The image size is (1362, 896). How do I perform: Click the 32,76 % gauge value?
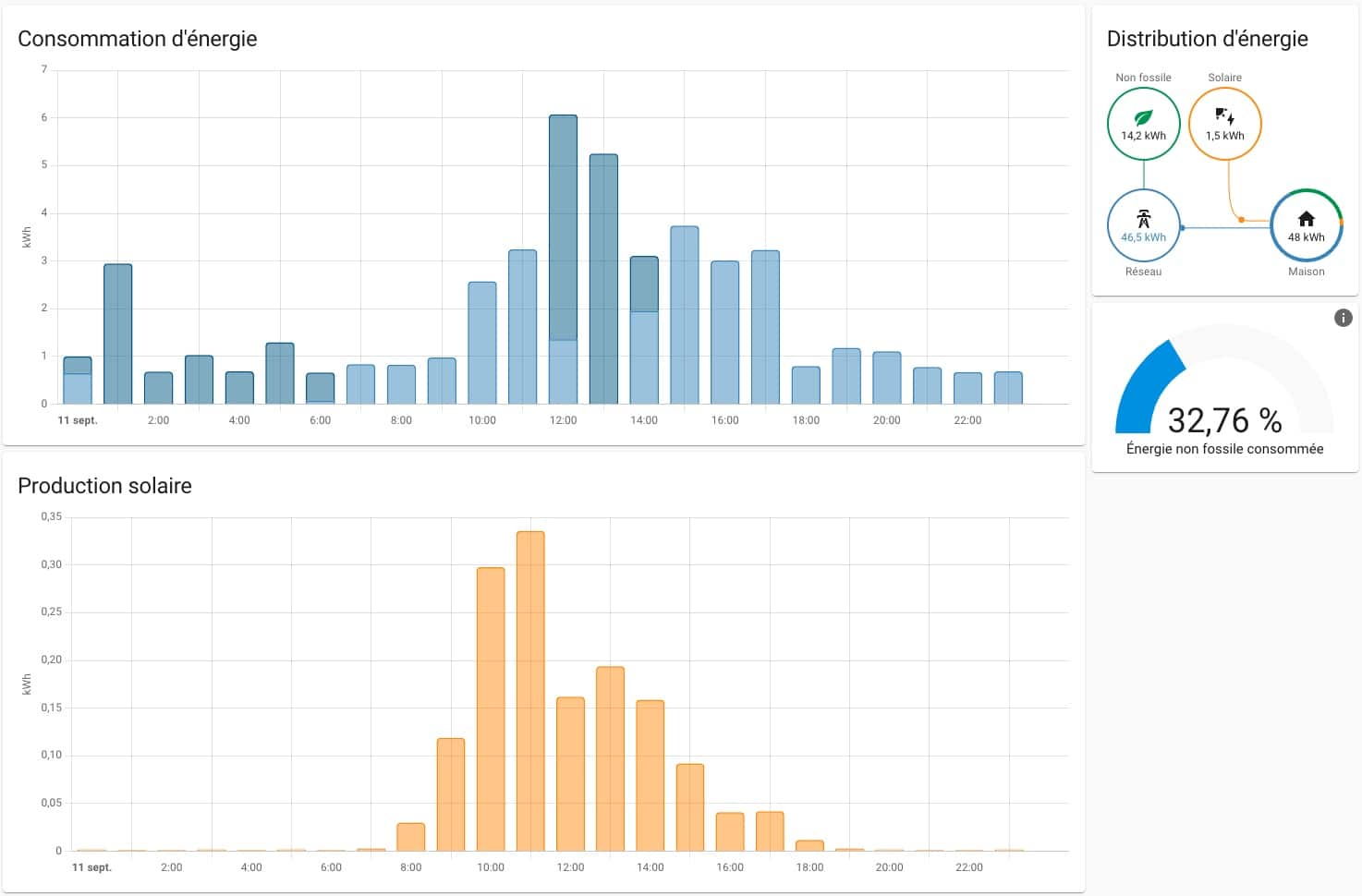(x=1224, y=420)
